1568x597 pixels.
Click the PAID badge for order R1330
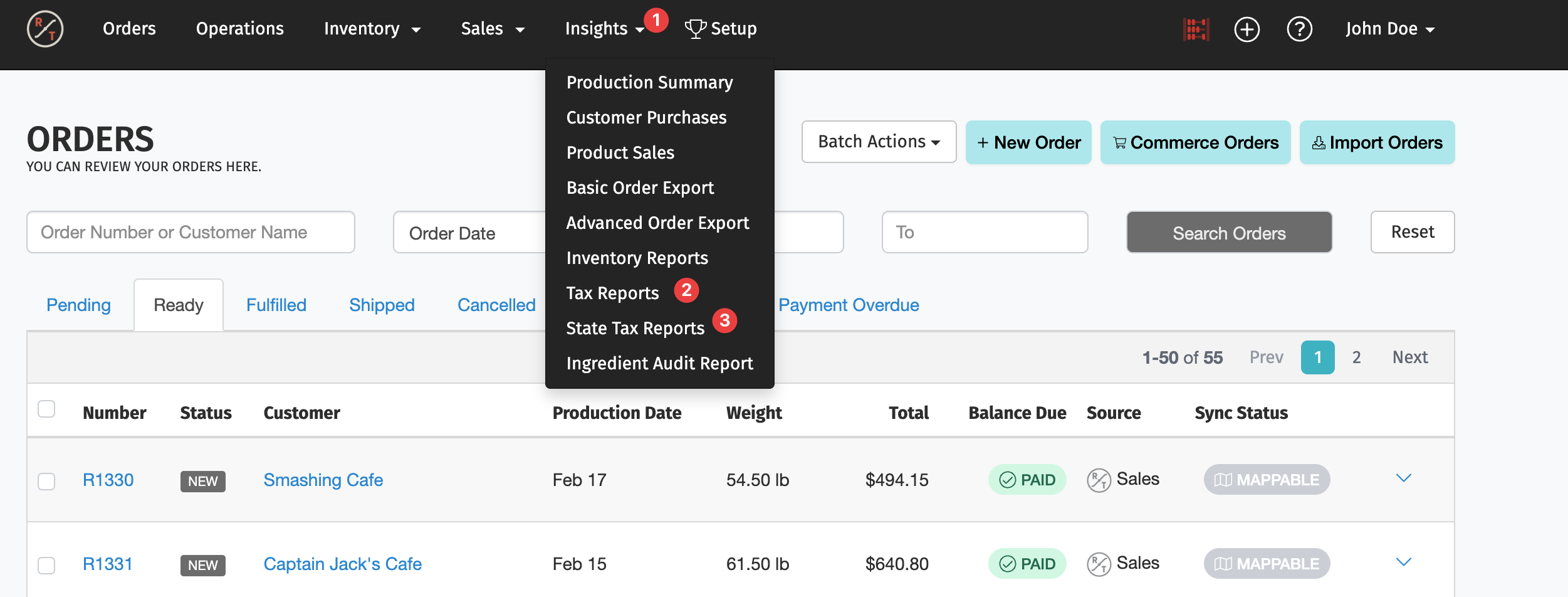tap(1027, 480)
